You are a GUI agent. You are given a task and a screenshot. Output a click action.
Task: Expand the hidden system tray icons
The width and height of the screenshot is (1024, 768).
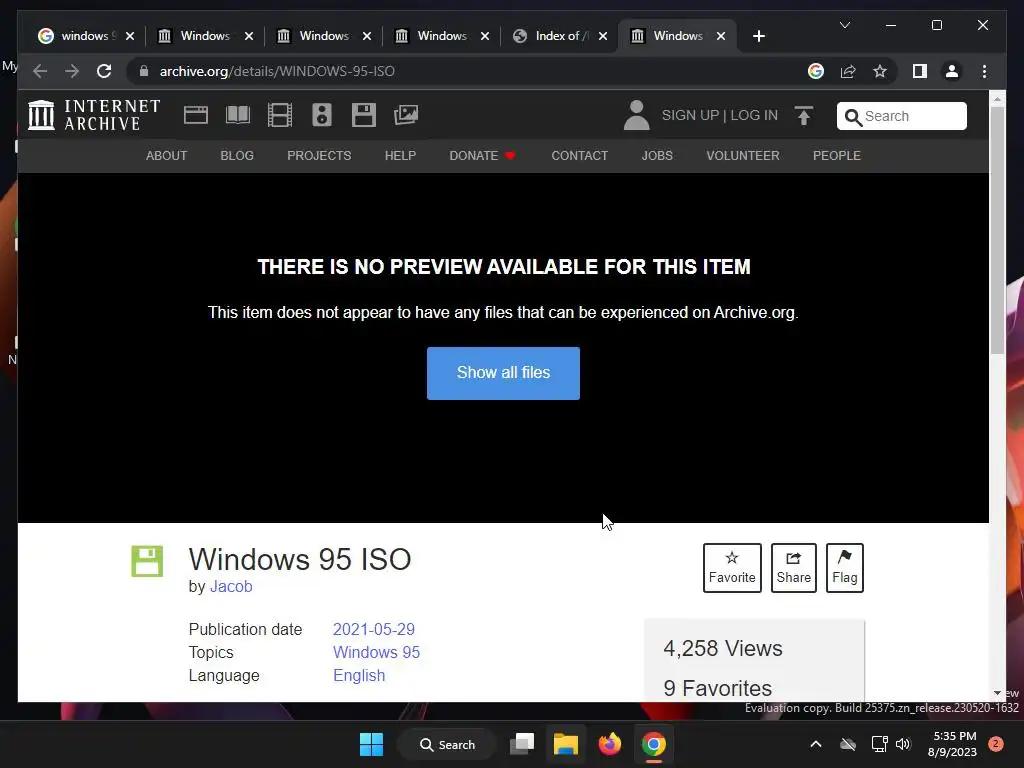(816, 744)
